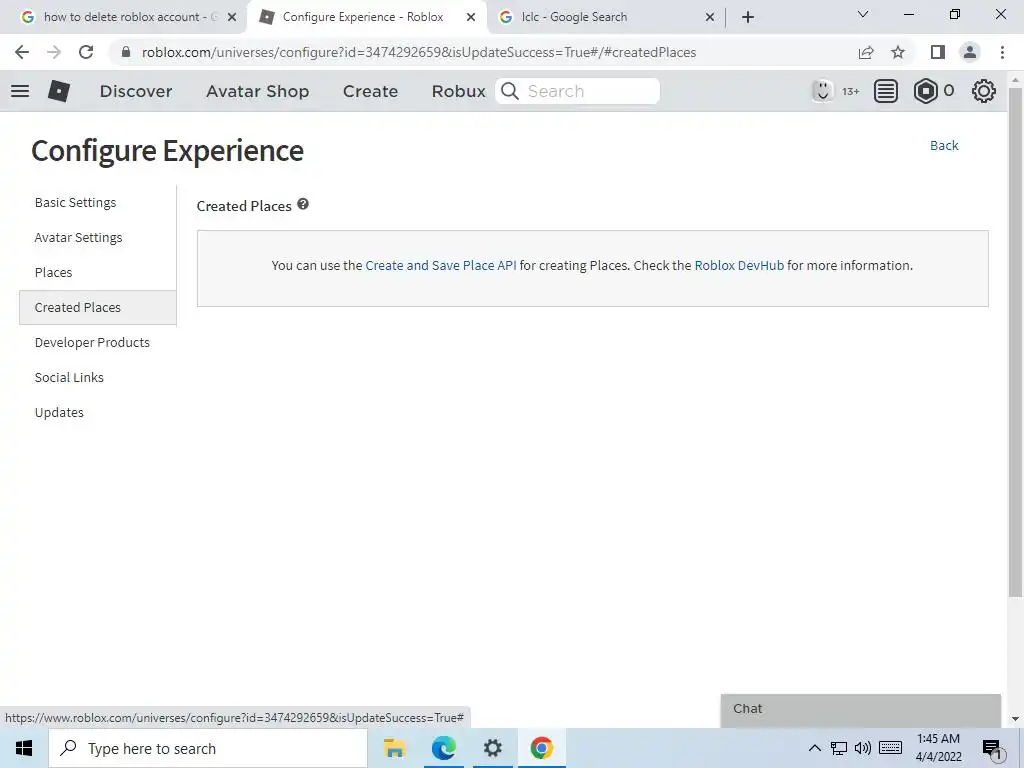1024x768 pixels.
Task: Reload the page with the refresh icon
Action: tap(86, 52)
